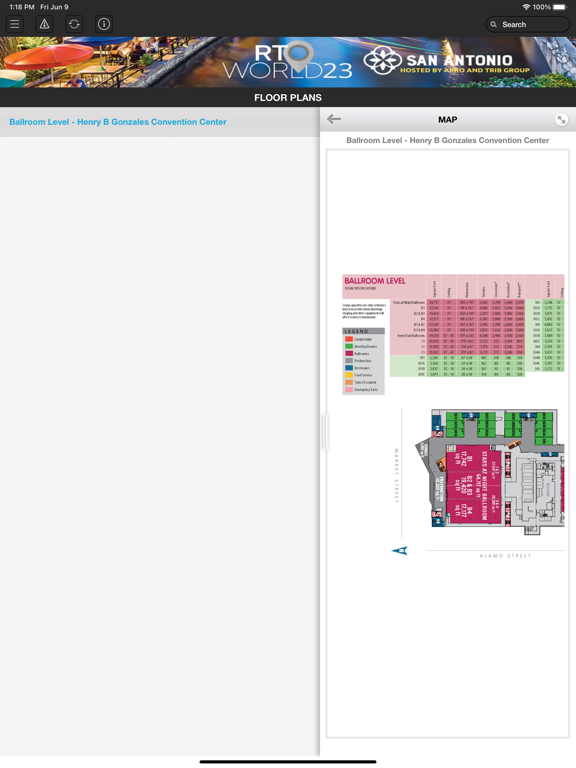
Task: Tap the warning triangle alerts icon
Action: (45, 24)
